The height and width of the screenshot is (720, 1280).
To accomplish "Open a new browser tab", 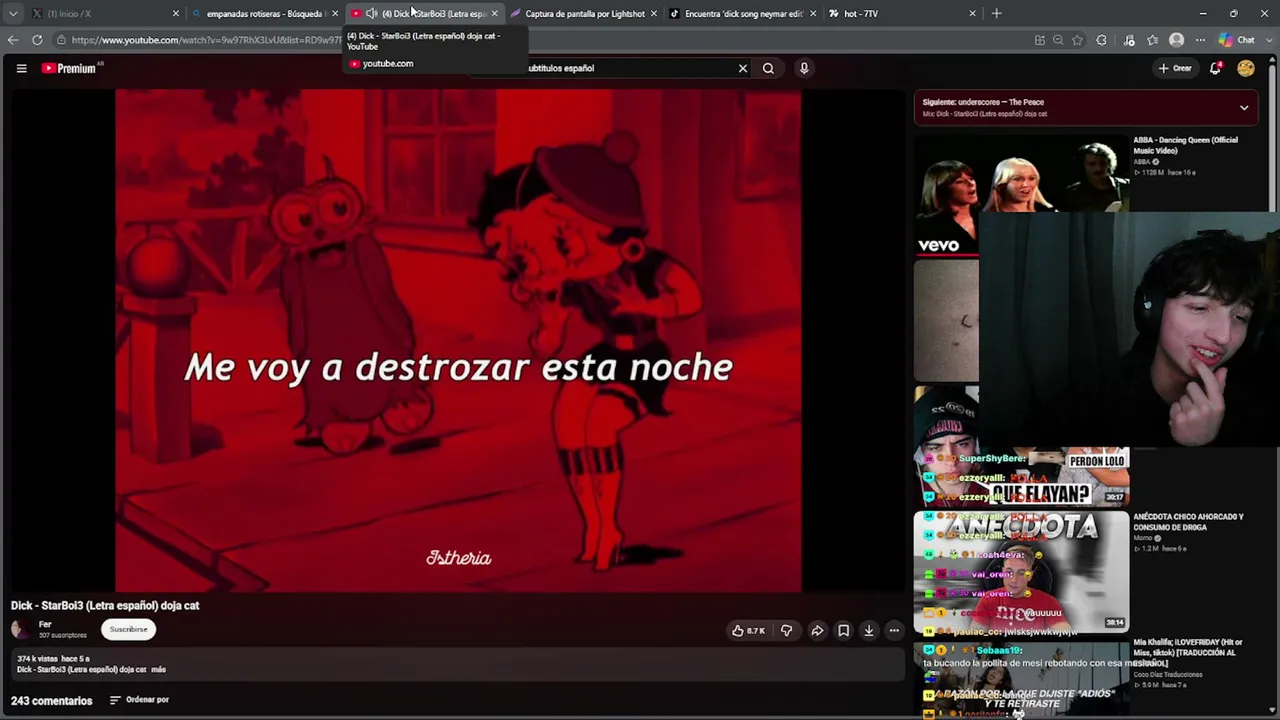I will 996,13.
